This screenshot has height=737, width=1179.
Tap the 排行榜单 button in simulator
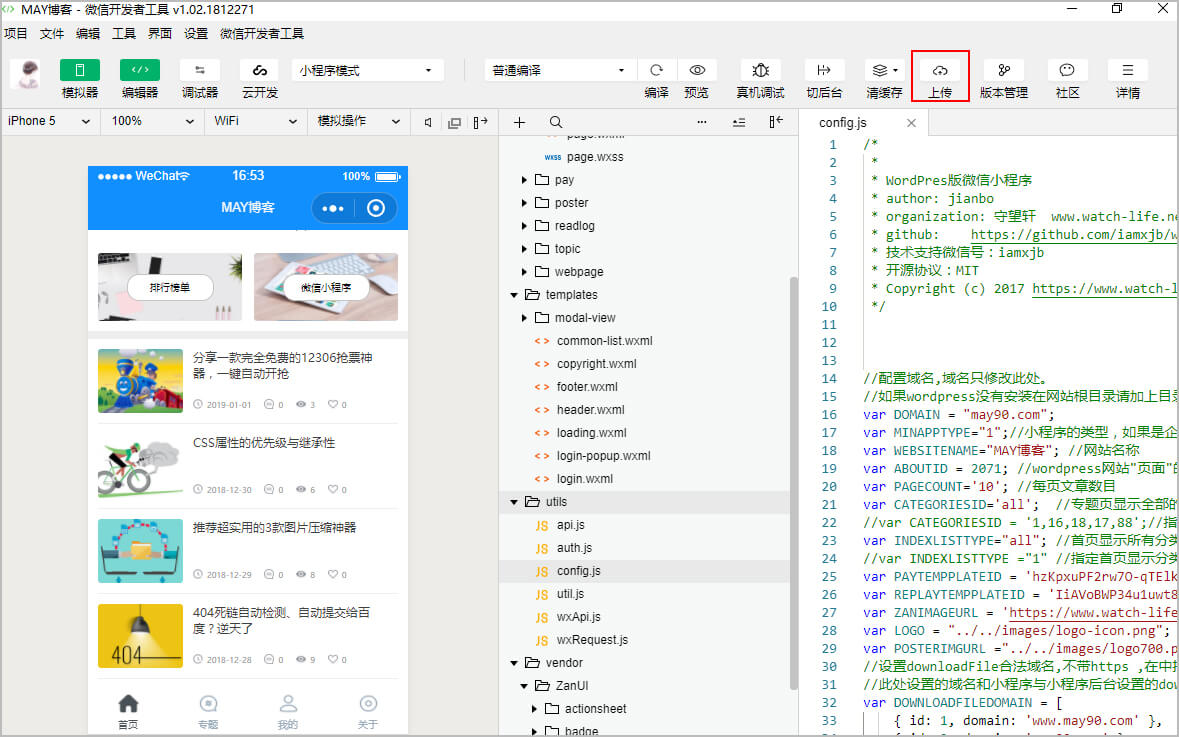pyautogui.click(x=169, y=288)
